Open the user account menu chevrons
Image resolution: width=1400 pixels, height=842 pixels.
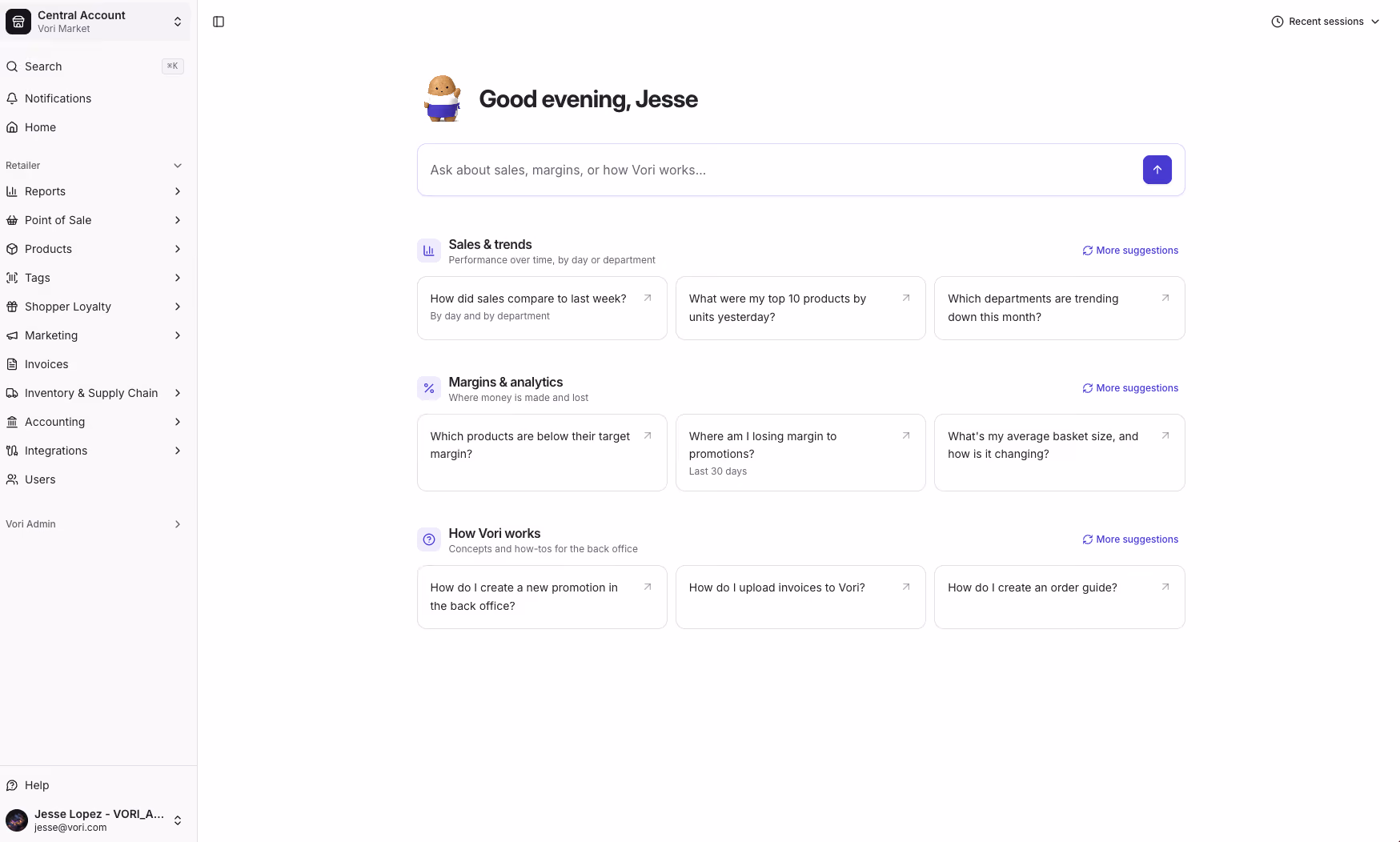(178, 820)
